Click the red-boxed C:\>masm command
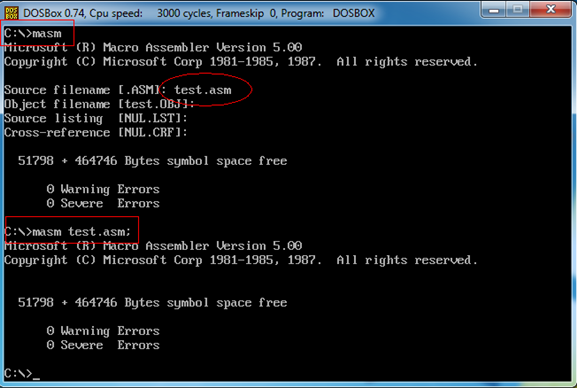 (x=33, y=33)
